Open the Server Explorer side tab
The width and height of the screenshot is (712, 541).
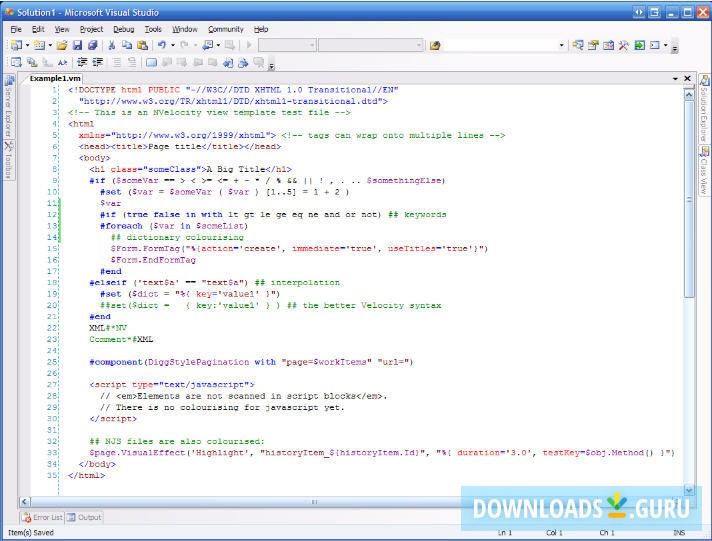tap(8, 106)
